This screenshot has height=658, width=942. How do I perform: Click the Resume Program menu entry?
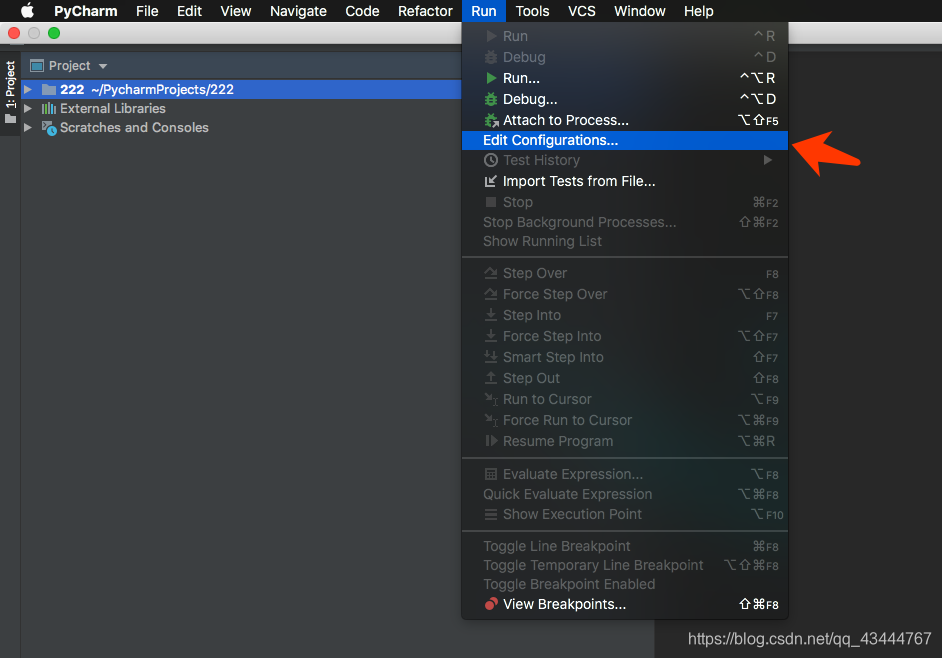point(625,441)
